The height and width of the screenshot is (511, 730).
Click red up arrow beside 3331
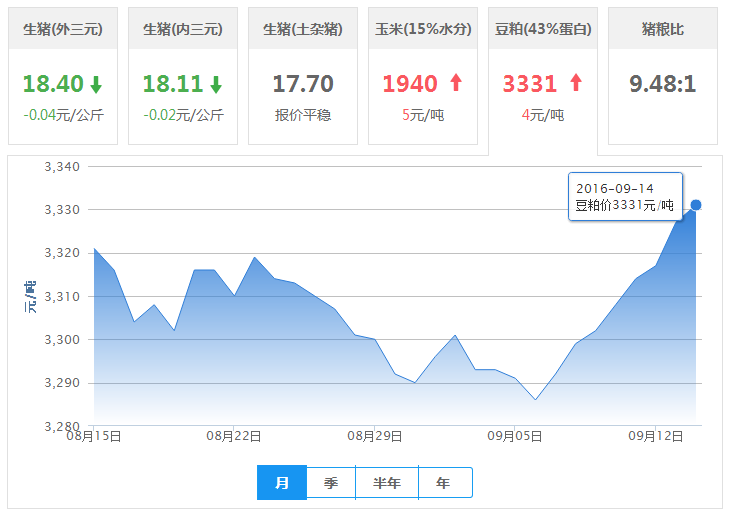pyautogui.click(x=576, y=83)
